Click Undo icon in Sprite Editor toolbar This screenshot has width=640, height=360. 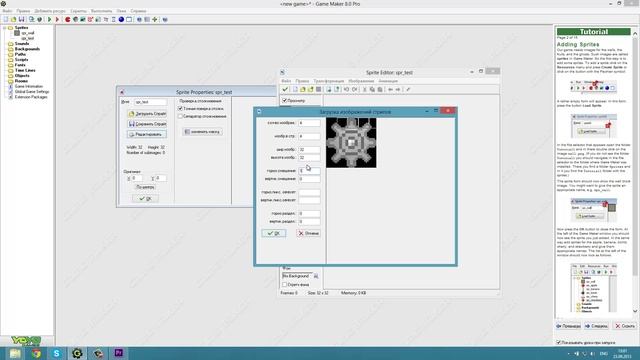tap(346, 89)
